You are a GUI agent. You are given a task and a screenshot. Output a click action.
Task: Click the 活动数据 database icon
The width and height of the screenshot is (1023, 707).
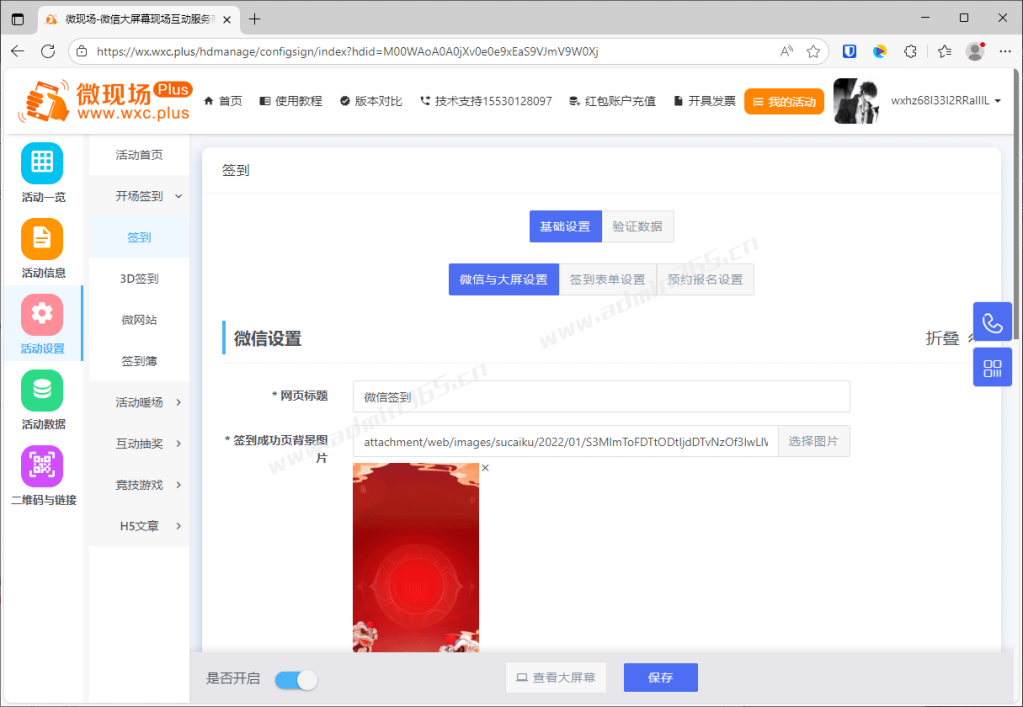tap(41, 390)
